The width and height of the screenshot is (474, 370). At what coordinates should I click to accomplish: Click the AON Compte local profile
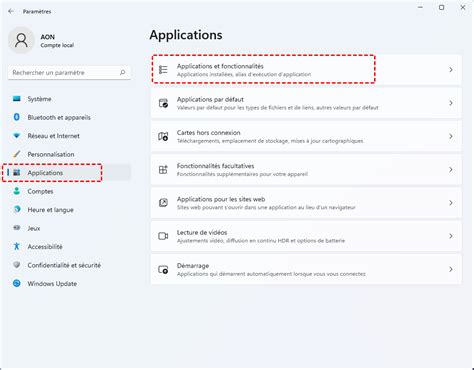41,40
